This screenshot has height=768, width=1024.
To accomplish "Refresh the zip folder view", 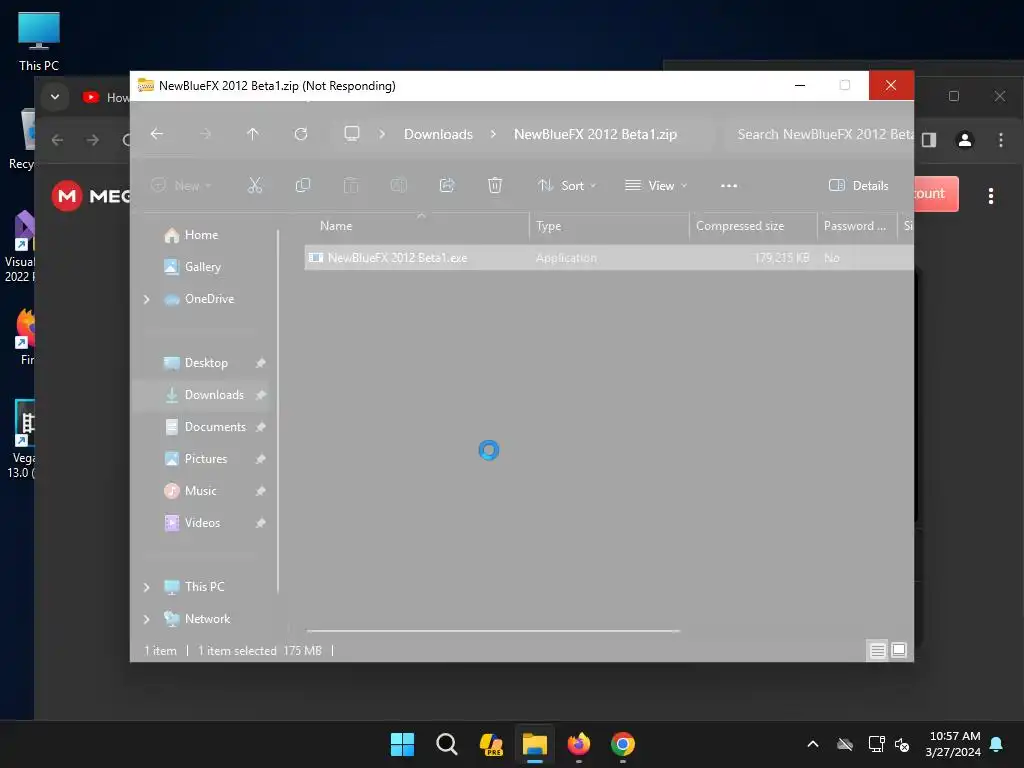I will pyautogui.click(x=301, y=134).
